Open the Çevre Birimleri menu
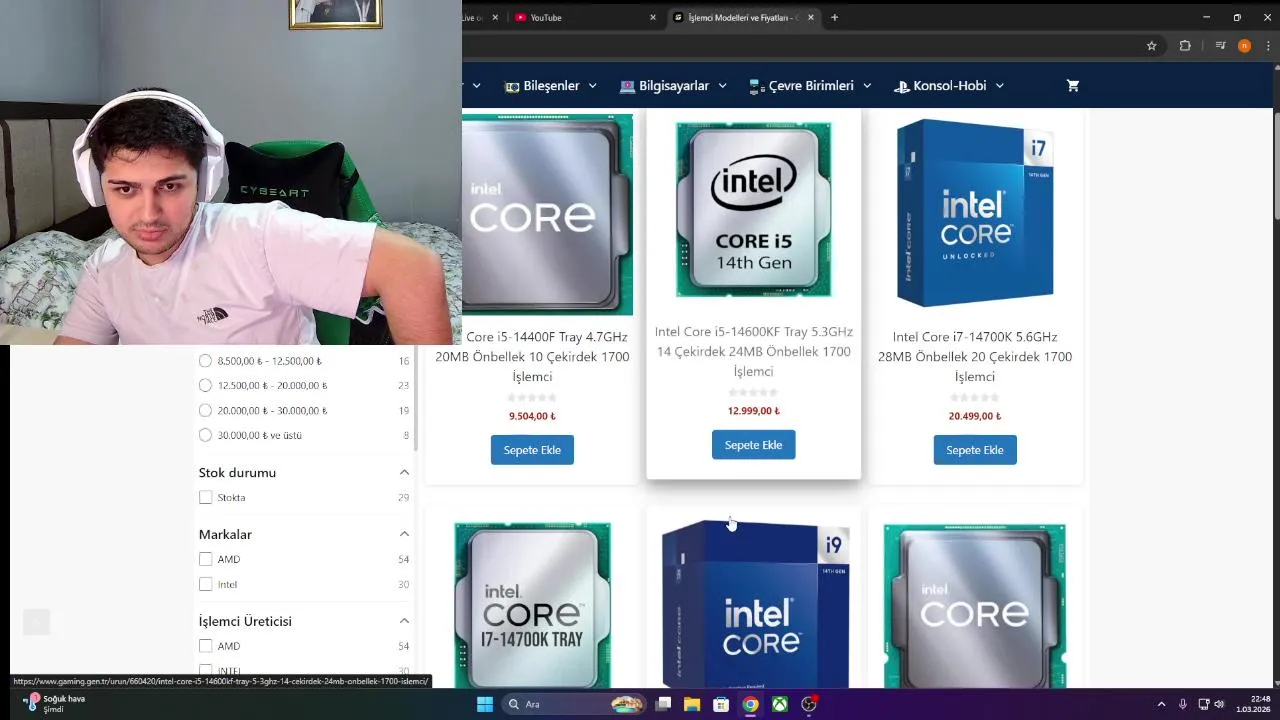The image size is (1280, 720). click(810, 86)
